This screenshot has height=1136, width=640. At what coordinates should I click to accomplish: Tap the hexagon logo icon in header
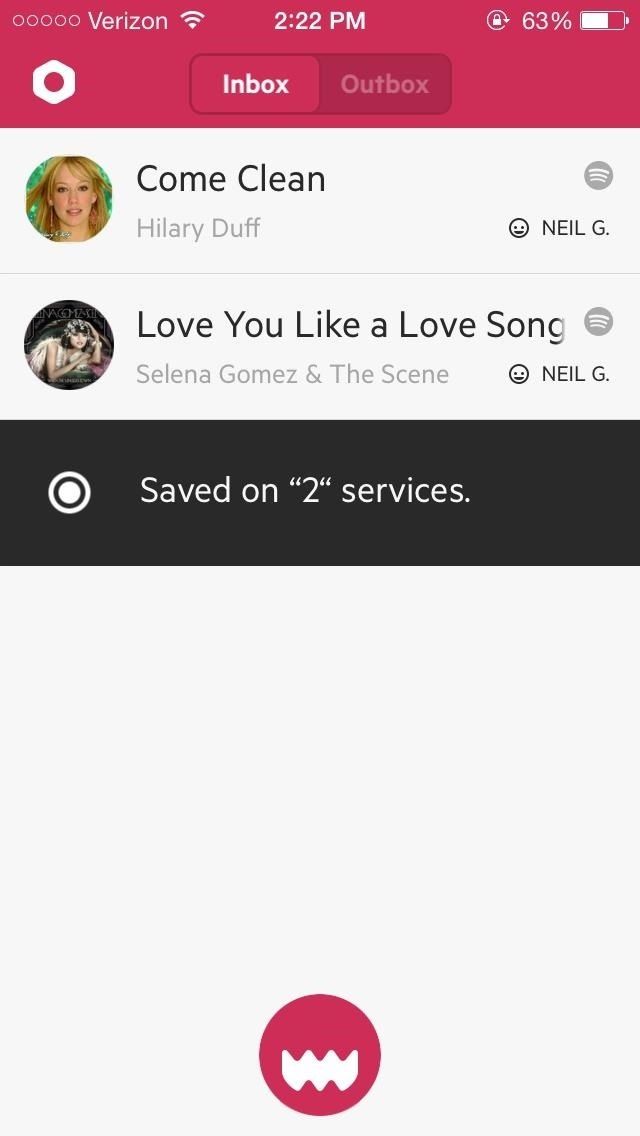[54, 82]
